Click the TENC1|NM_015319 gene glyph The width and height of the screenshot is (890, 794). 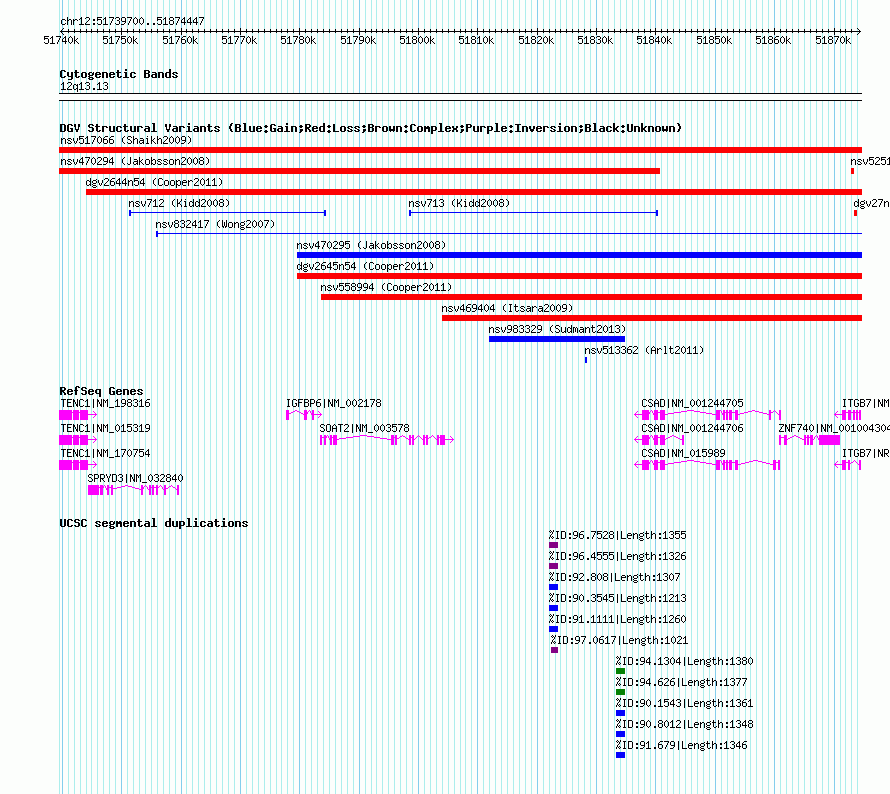point(78,440)
